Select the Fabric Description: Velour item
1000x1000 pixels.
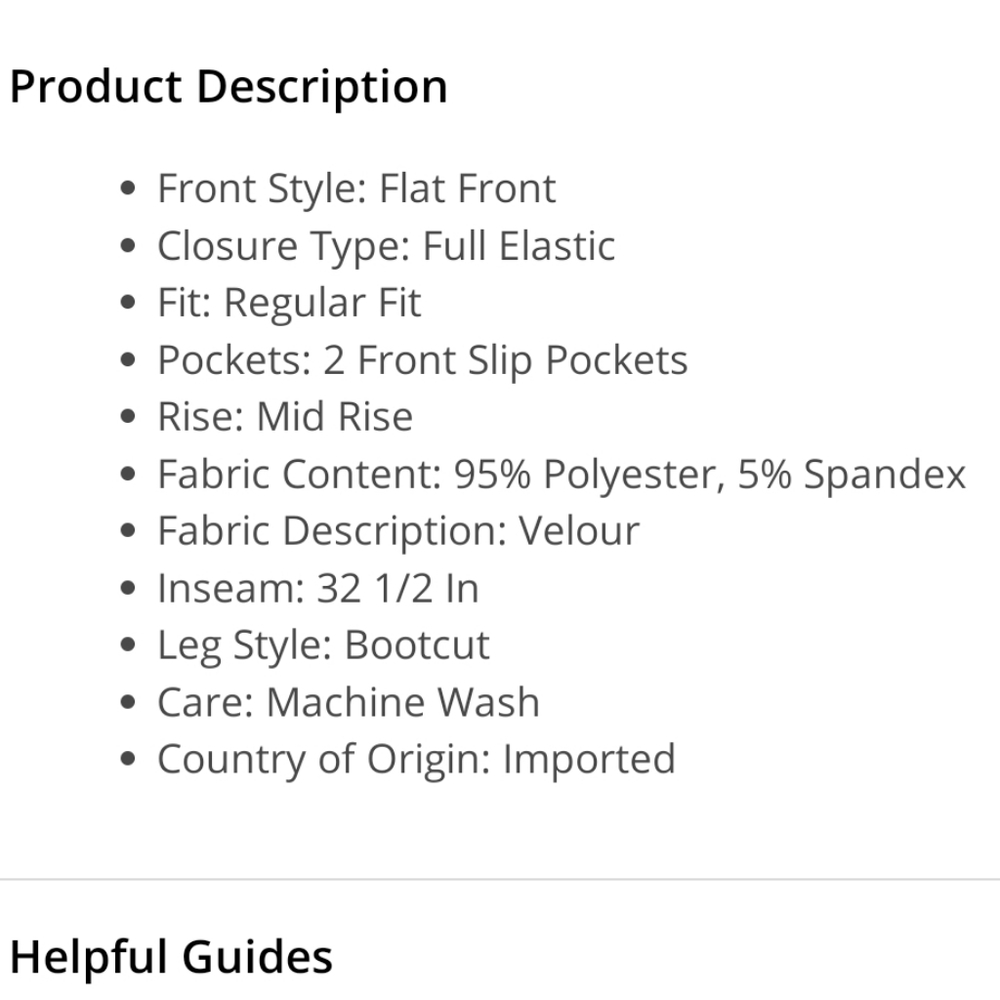click(398, 531)
